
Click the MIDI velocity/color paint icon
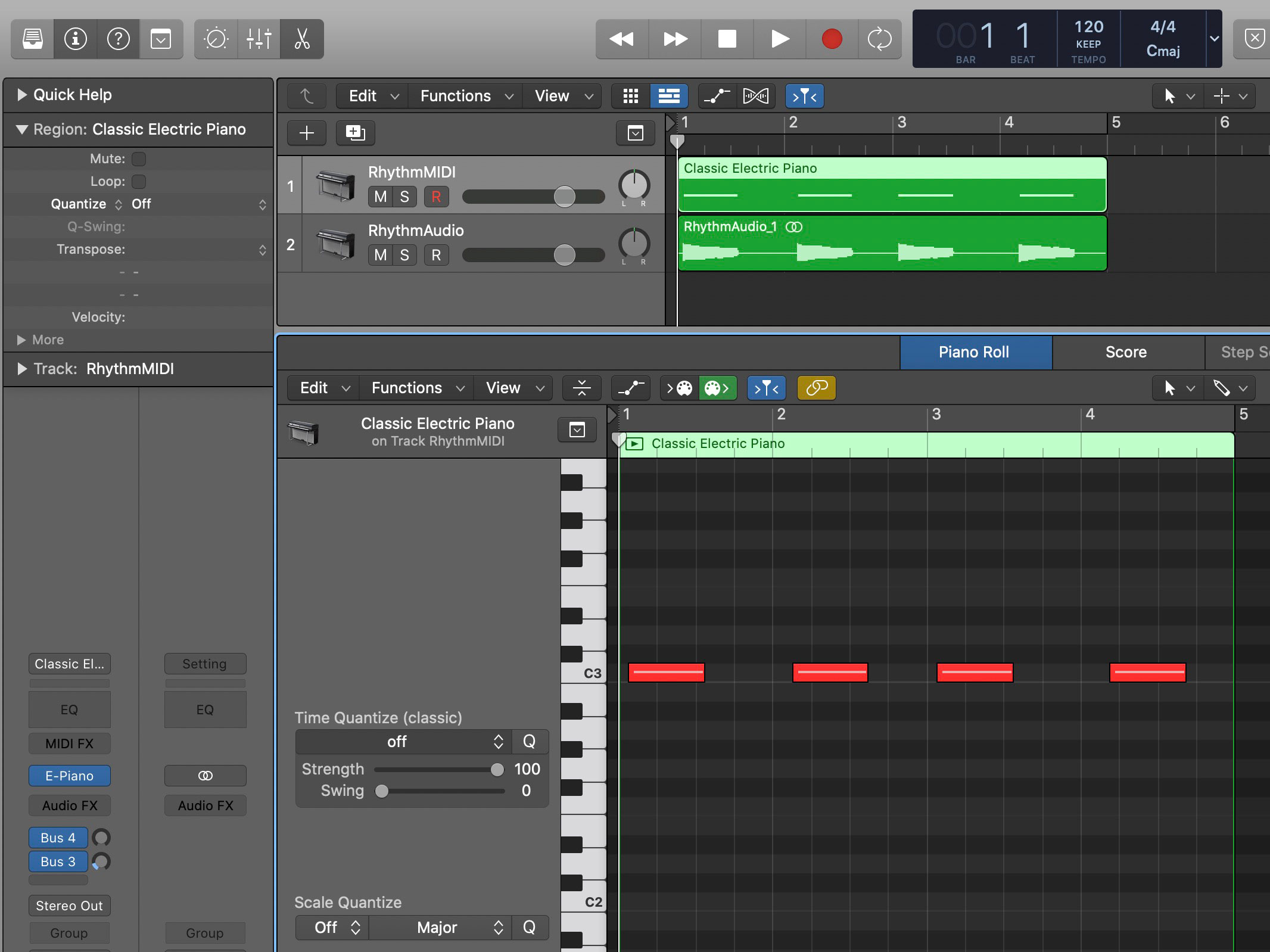coord(717,387)
